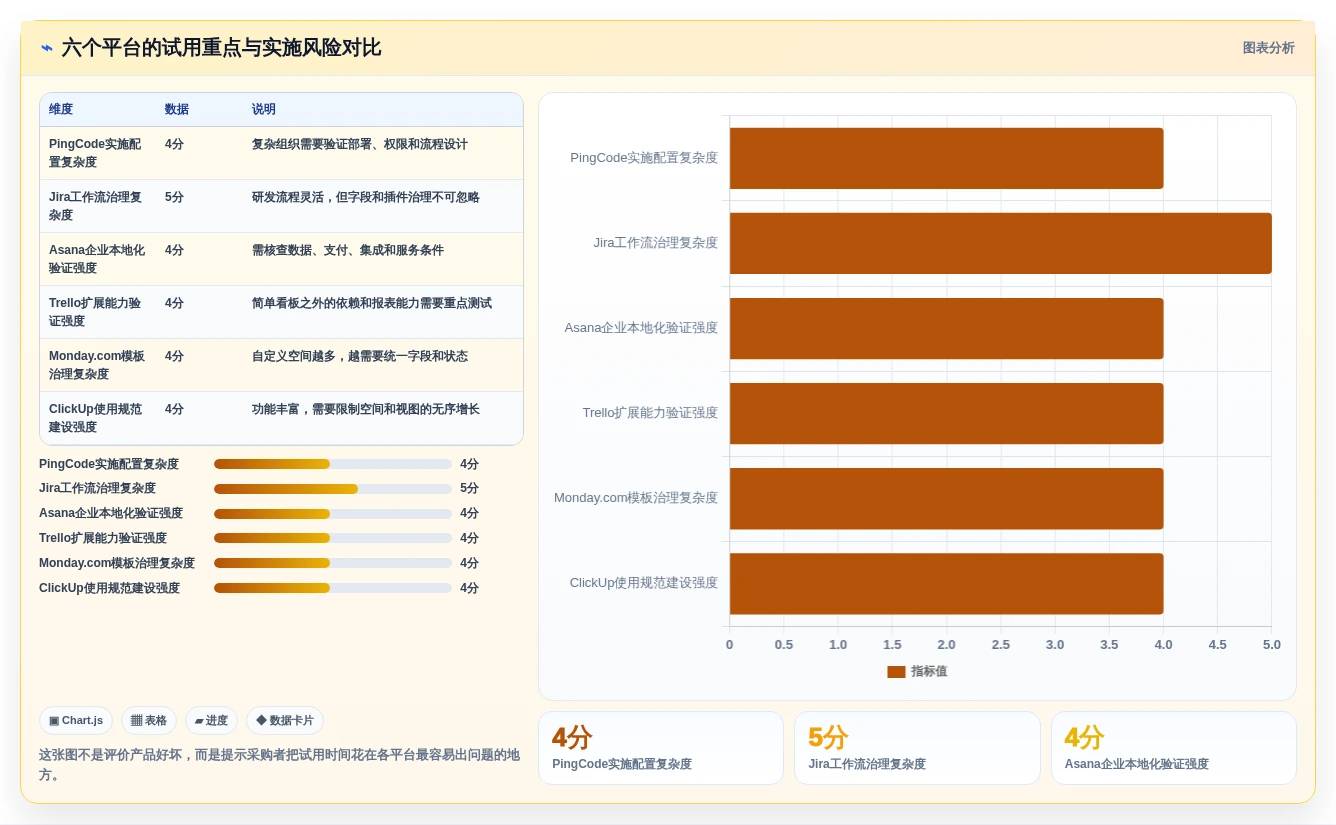Click the ClickUp使用规范建设强度 table cell

[97, 418]
